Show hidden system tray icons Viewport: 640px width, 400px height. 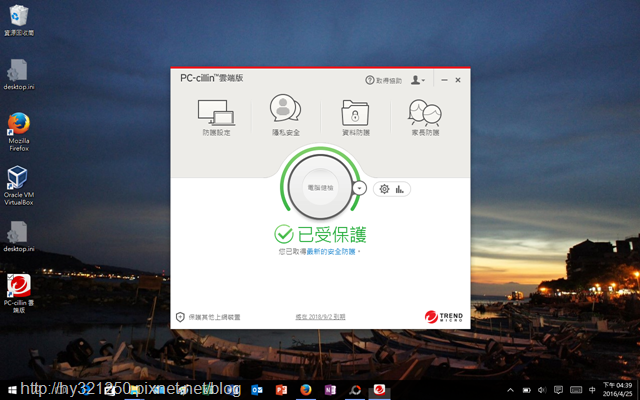click(510, 390)
